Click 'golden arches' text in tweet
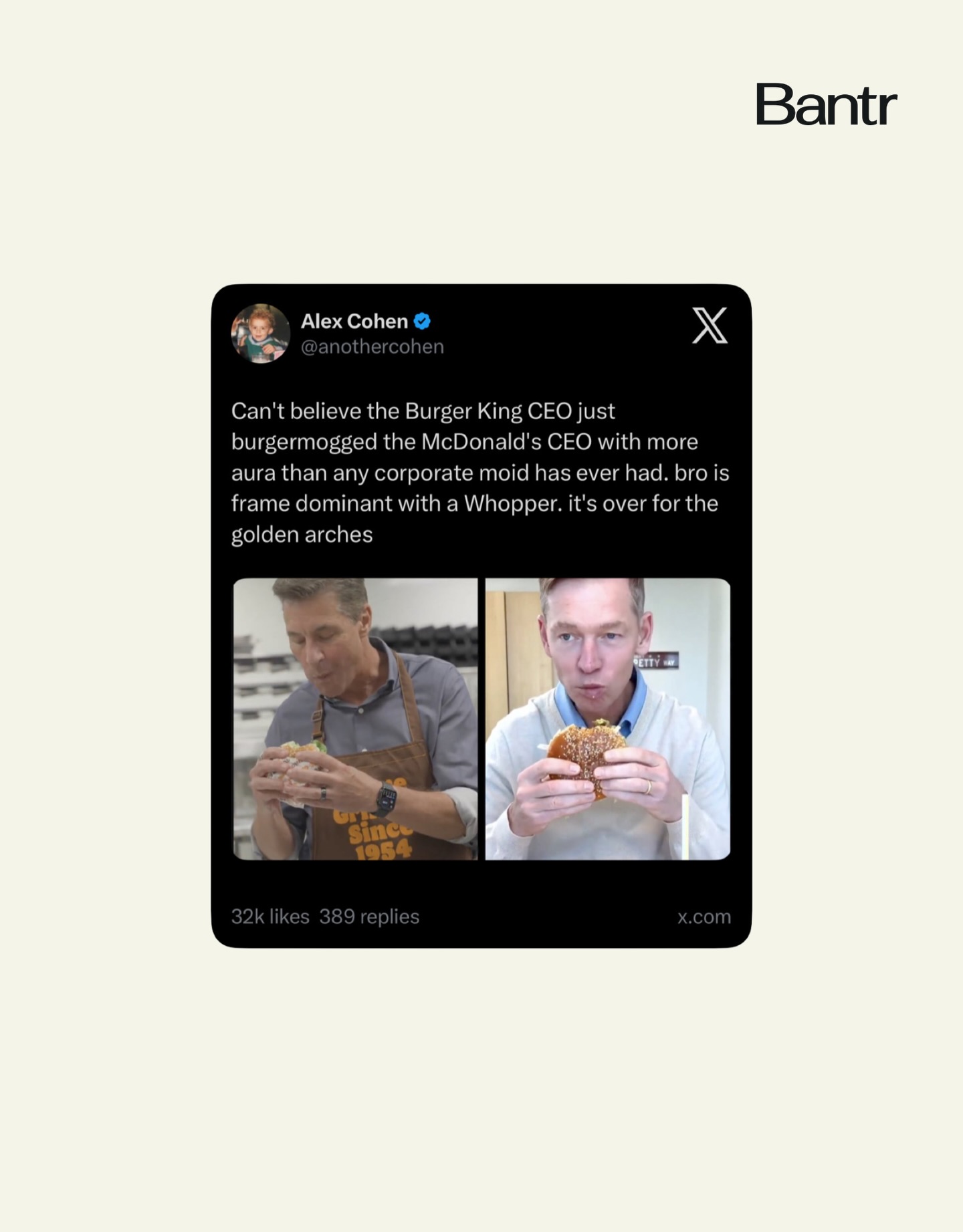Viewport: 963px width, 1232px height. [302, 535]
